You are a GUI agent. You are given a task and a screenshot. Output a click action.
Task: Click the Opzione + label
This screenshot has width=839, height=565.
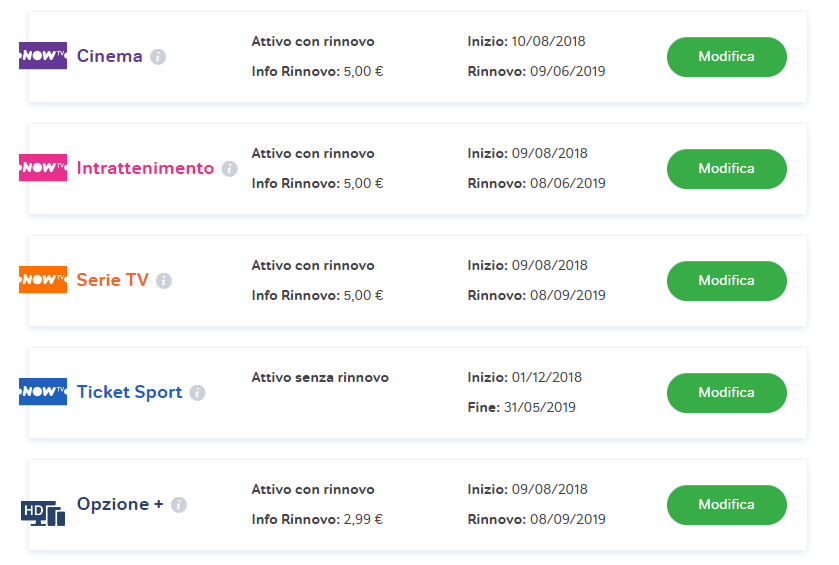pyautogui.click(x=120, y=504)
